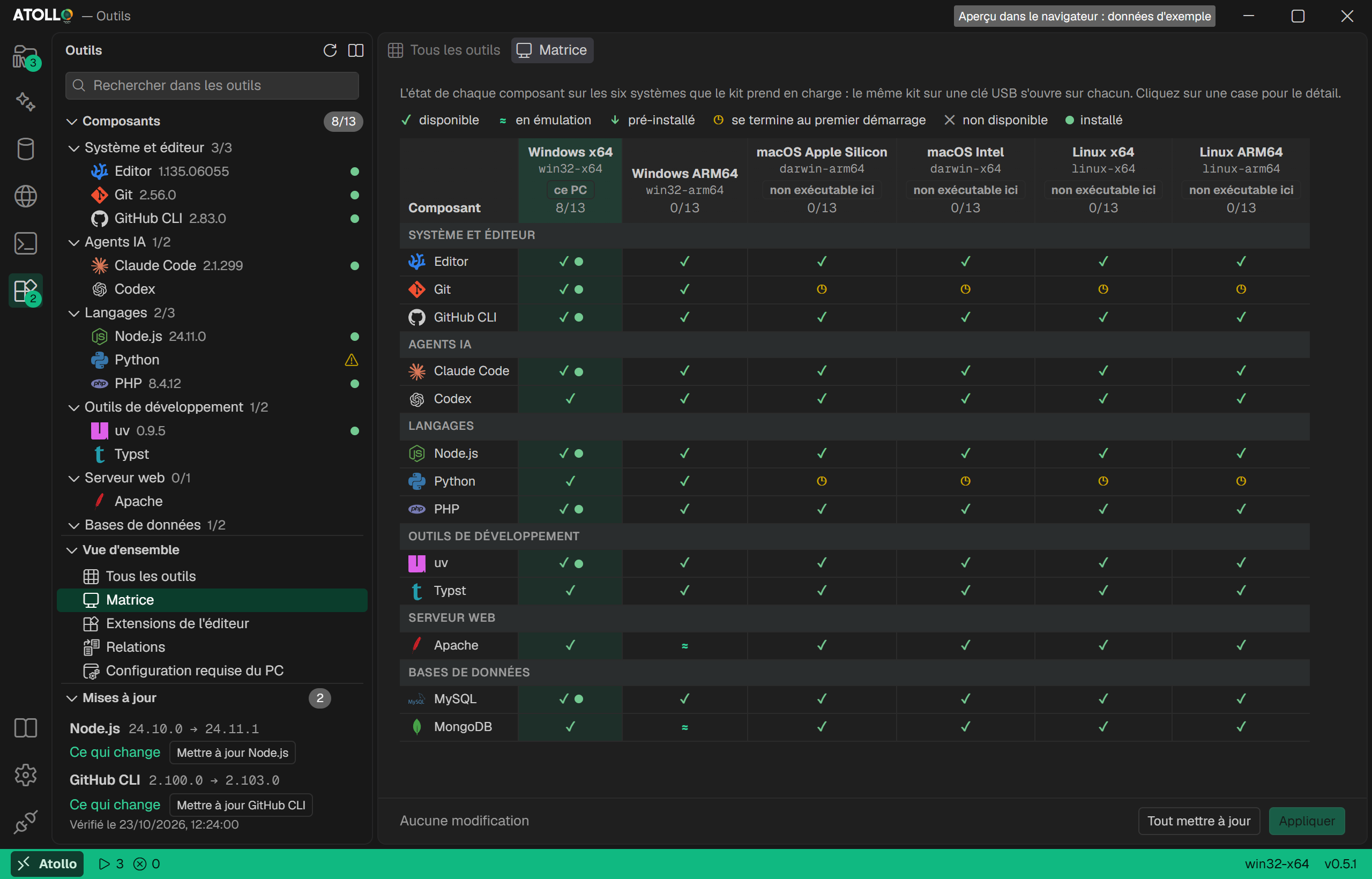Click win32-x64 in the status bar
Screen dimensions: 1372x879
(x=1277, y=863)
